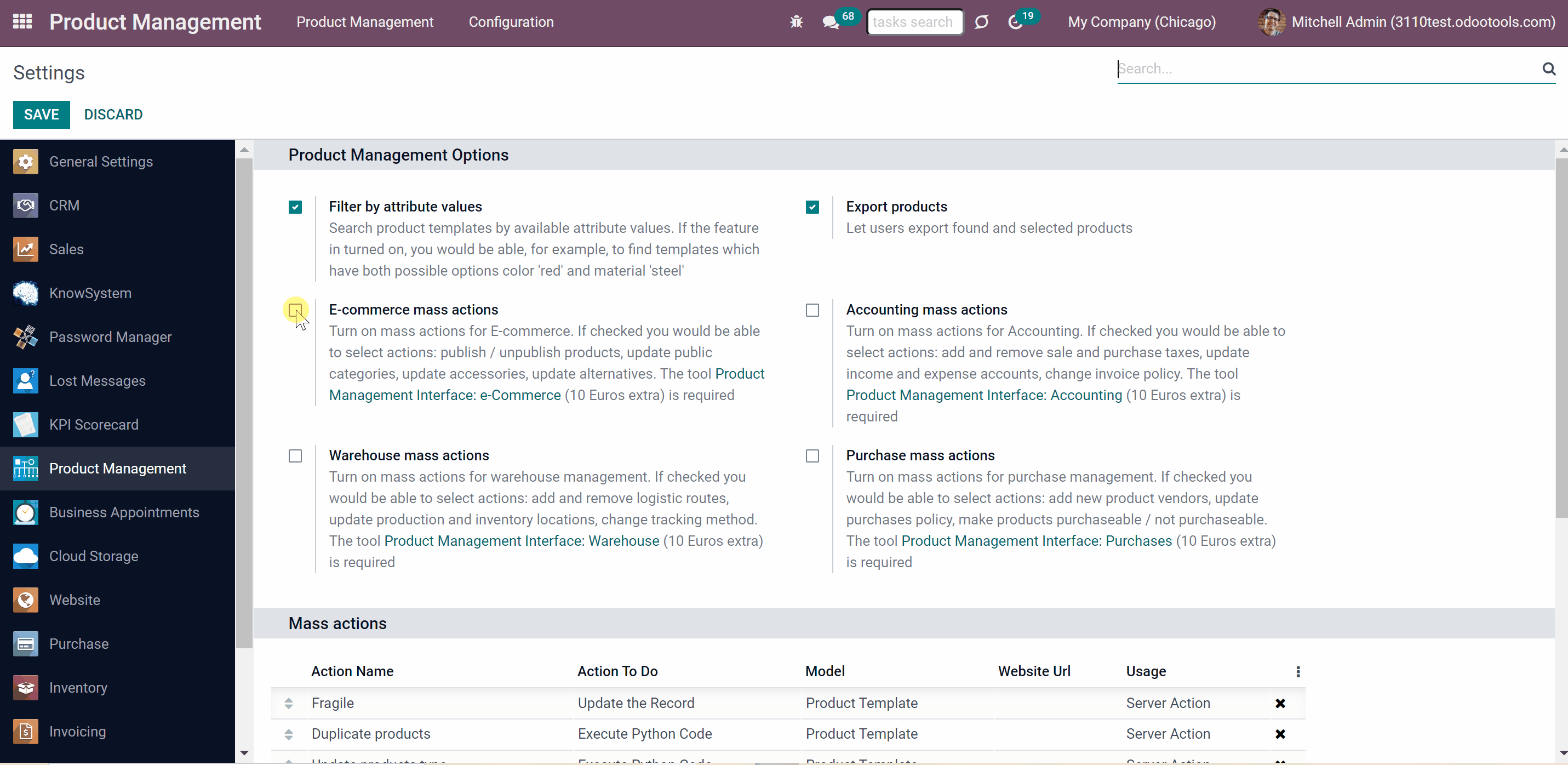Delete the Duplicate products mass action row
This screenshot has height=765, width=1568.
(1280, 734)
